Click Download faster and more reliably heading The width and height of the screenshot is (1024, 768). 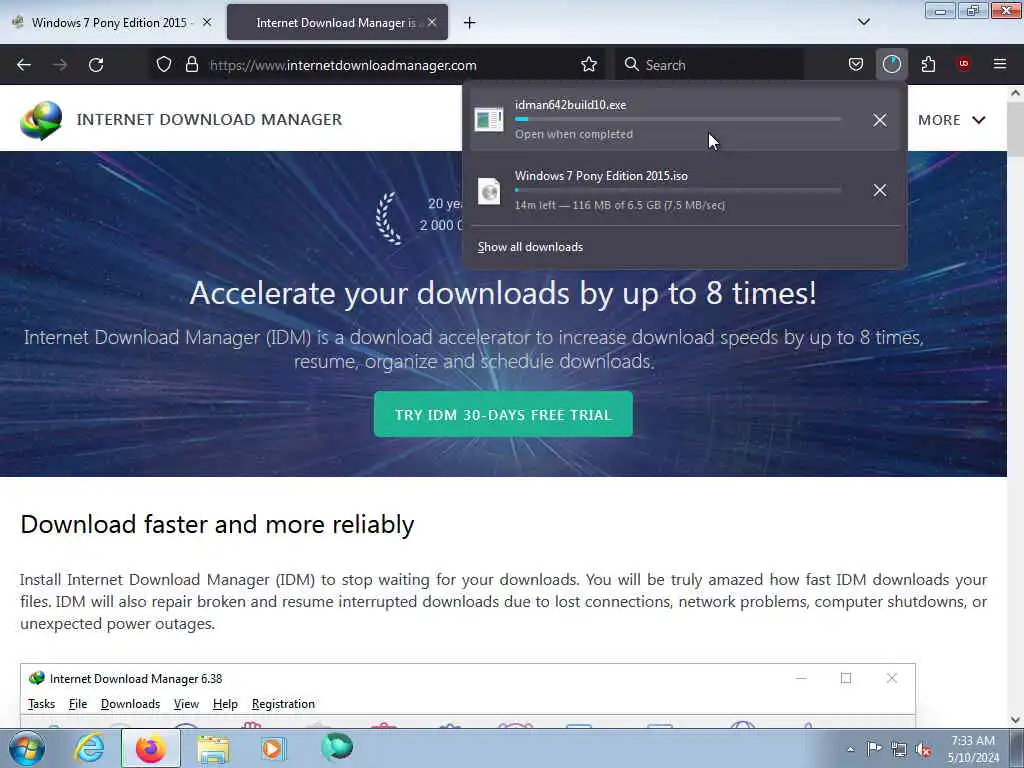pyautogui.click(x=217, y=524)
